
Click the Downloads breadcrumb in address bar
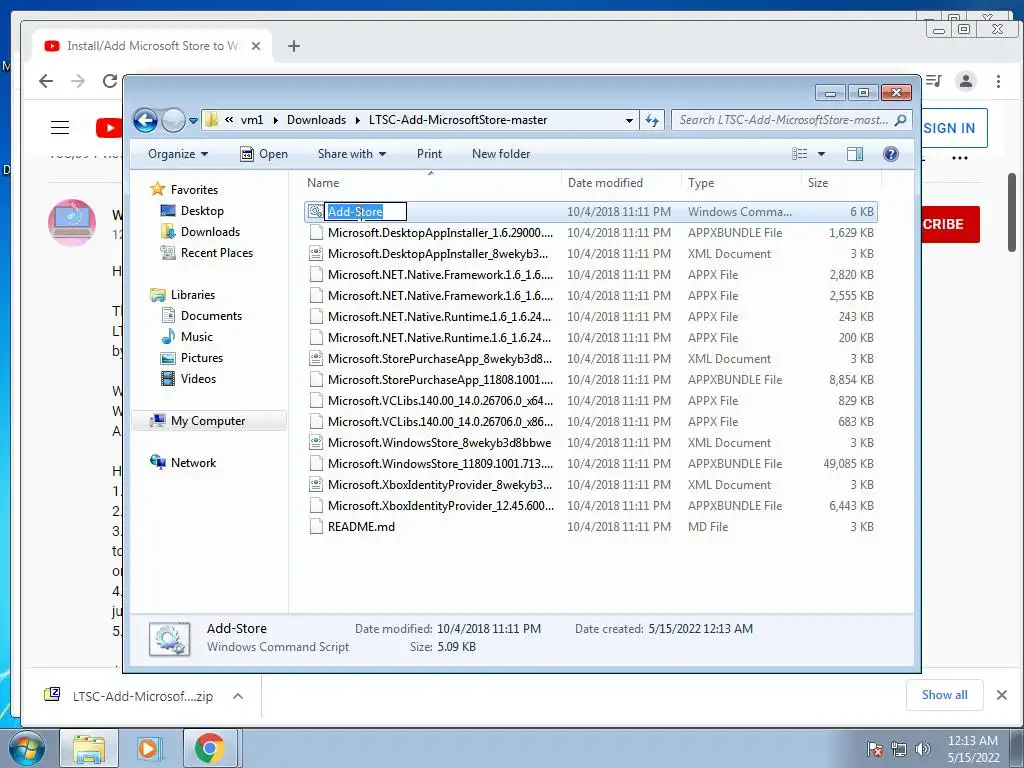tap(316, 120)
